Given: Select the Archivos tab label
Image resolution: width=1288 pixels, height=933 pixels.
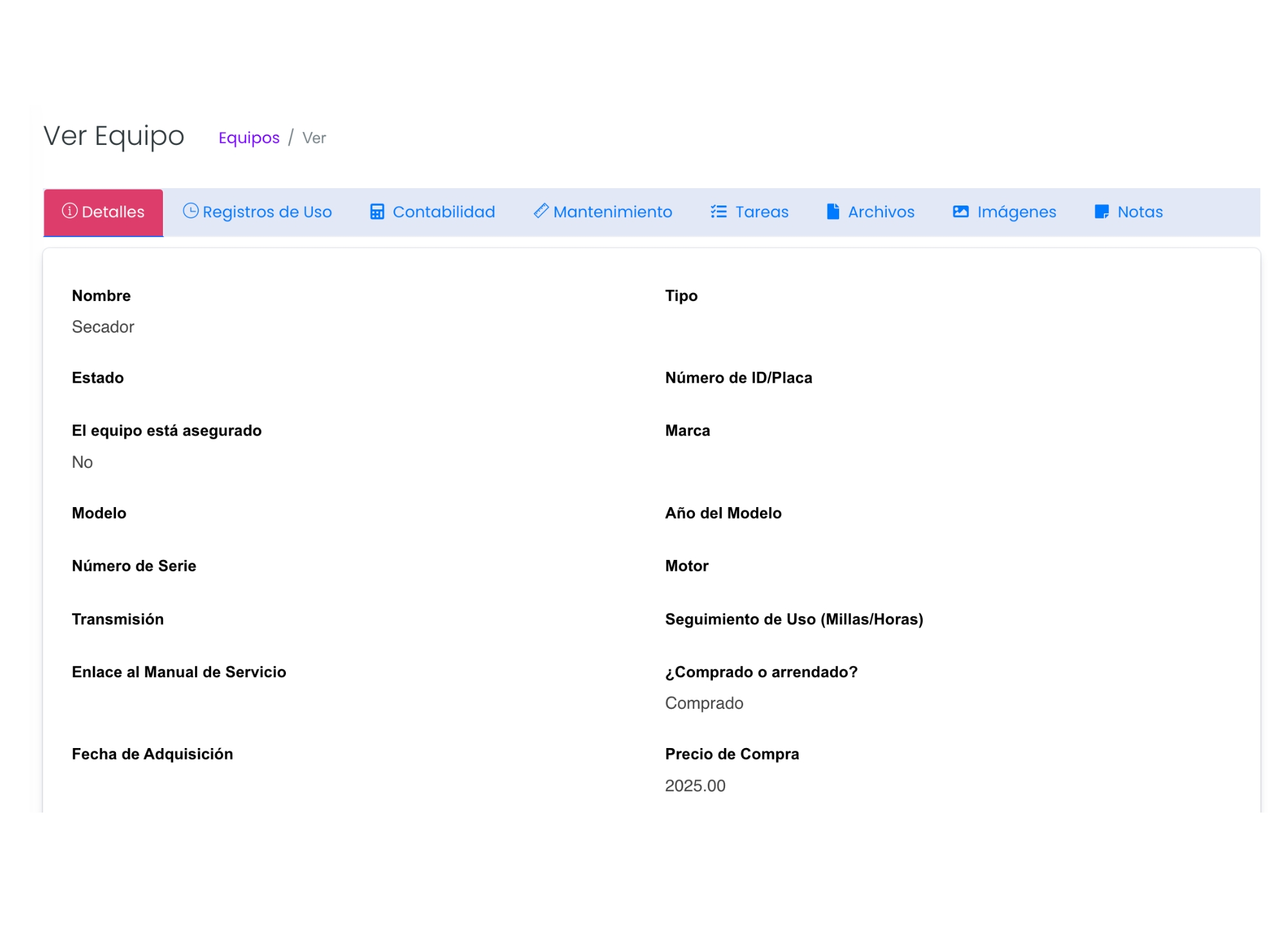Looking at the screenshot, I should pos(881,212).
